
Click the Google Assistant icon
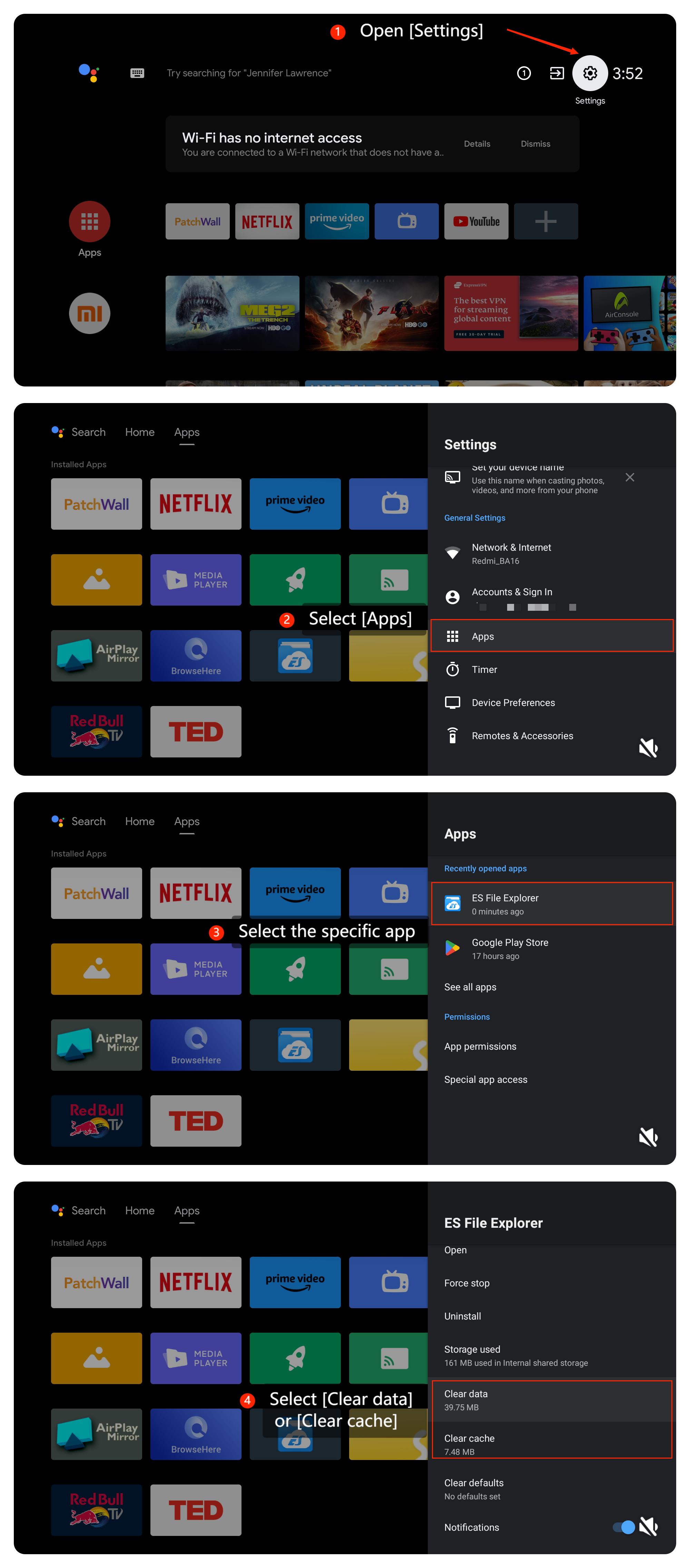[x=89, y=73]
